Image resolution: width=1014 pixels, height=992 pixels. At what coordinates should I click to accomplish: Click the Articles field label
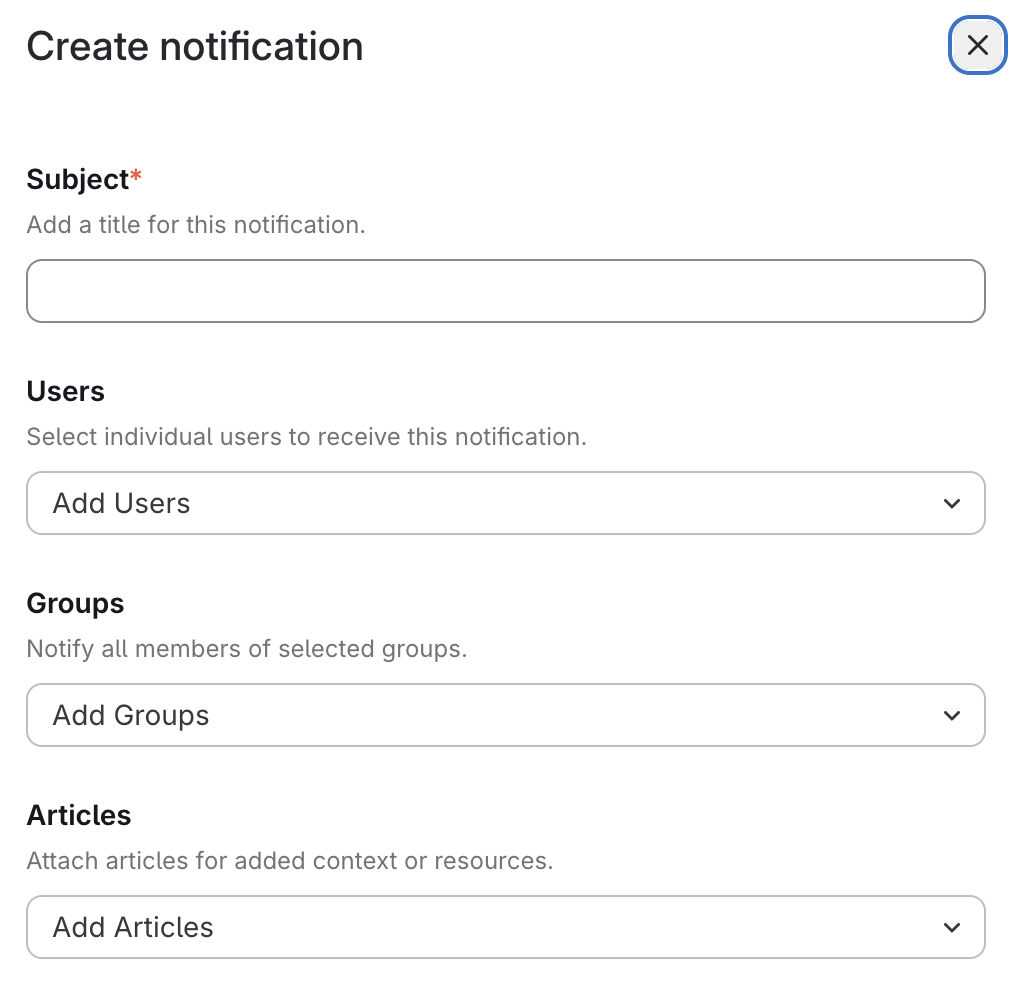coord(79,815)
